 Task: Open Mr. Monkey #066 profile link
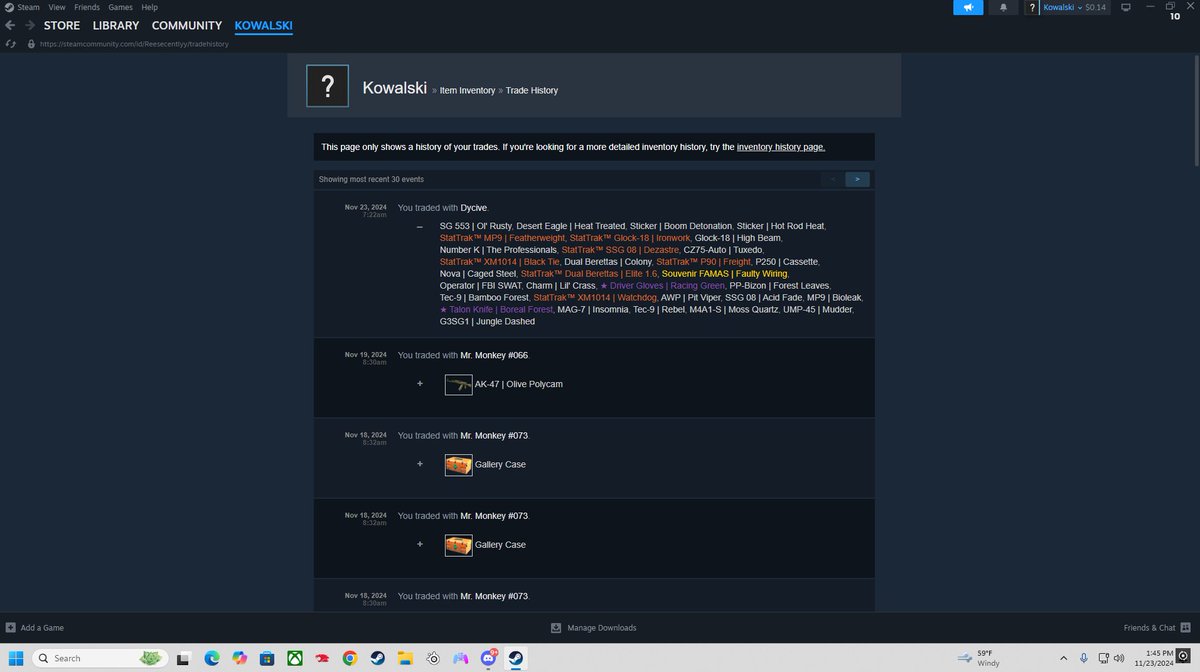494,355
